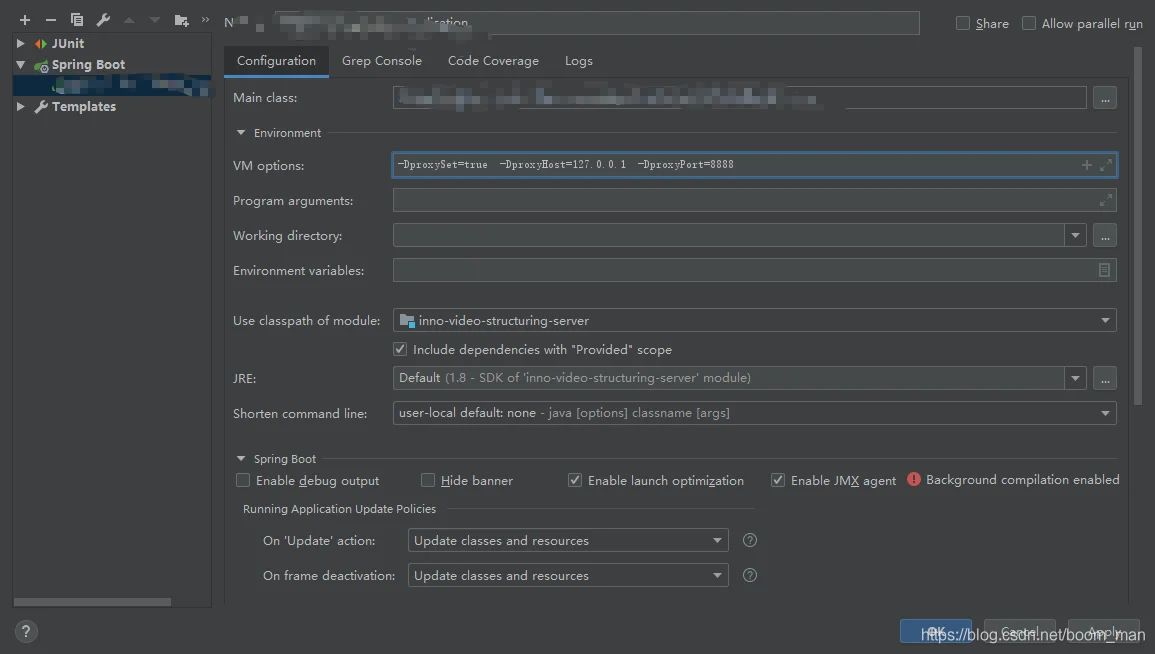
Task: Switch to the Grep Console tab
Action: coord(382,61)
